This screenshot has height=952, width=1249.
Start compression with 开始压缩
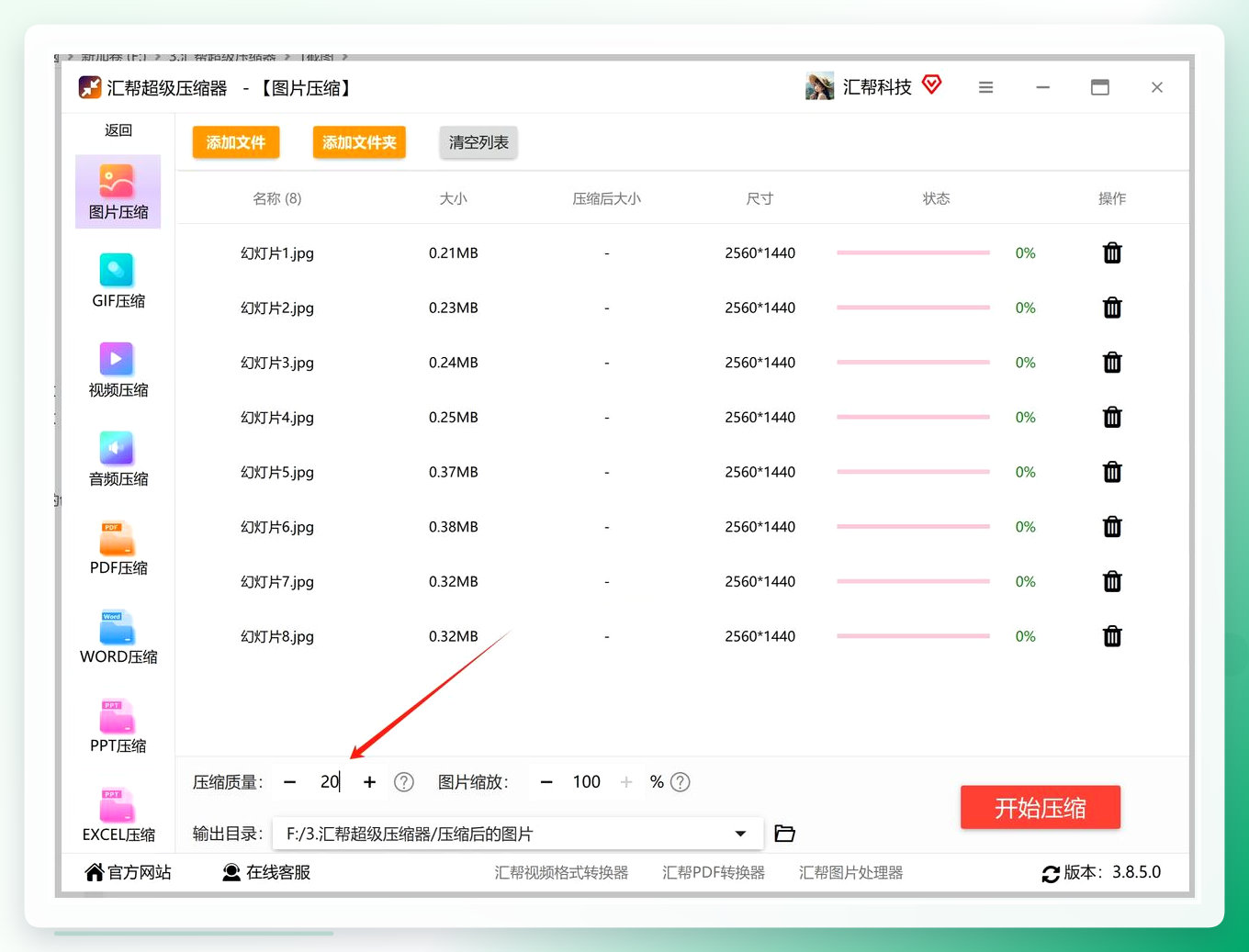1041,808
